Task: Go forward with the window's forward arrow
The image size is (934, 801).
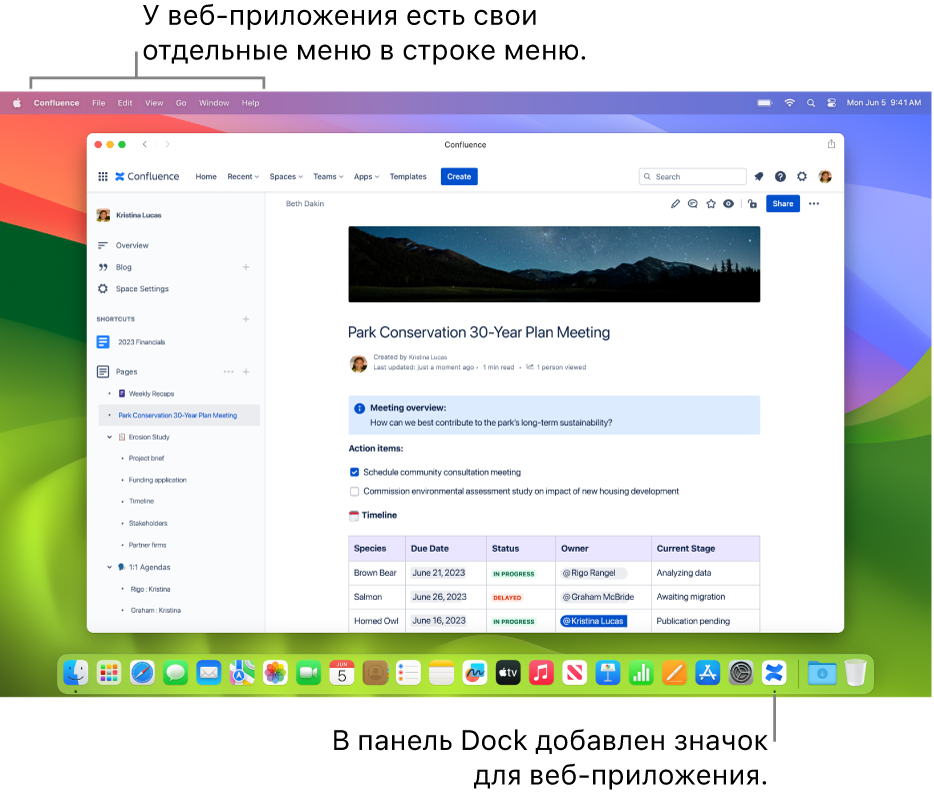Action: point(167,144)
